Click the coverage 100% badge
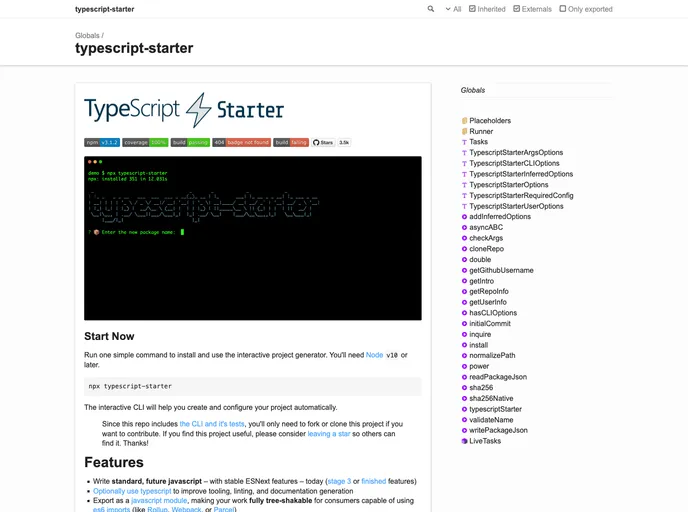Image resolution: width=688 pixels, height=512 pixels. (145, 143)
